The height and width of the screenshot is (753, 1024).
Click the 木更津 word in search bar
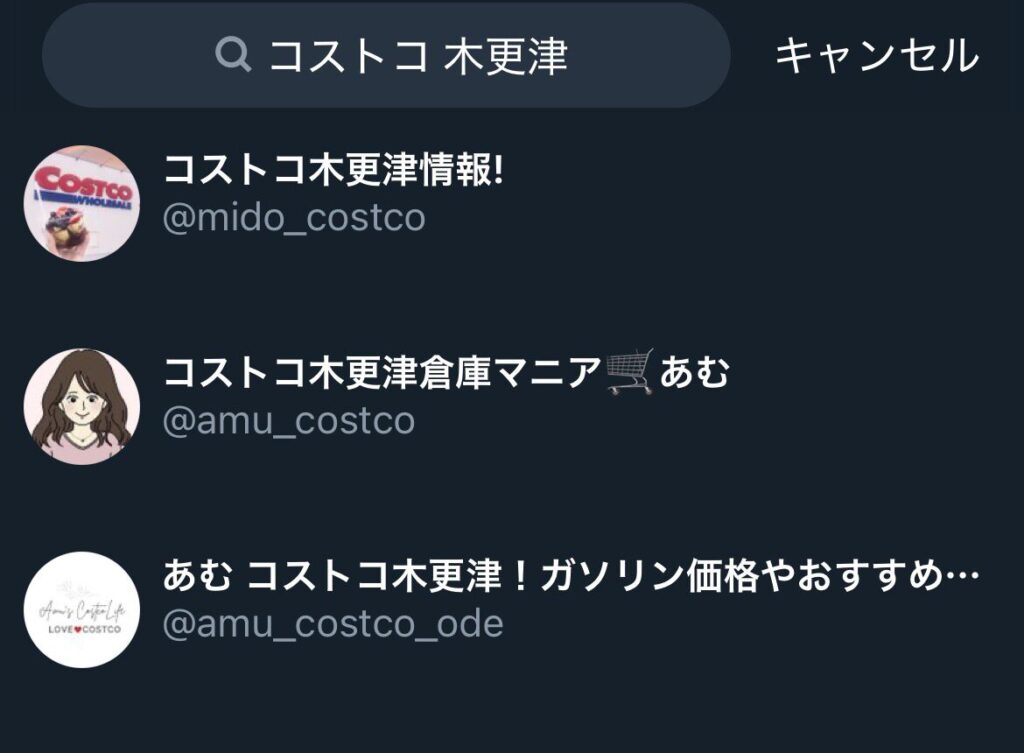pos(506,56)
